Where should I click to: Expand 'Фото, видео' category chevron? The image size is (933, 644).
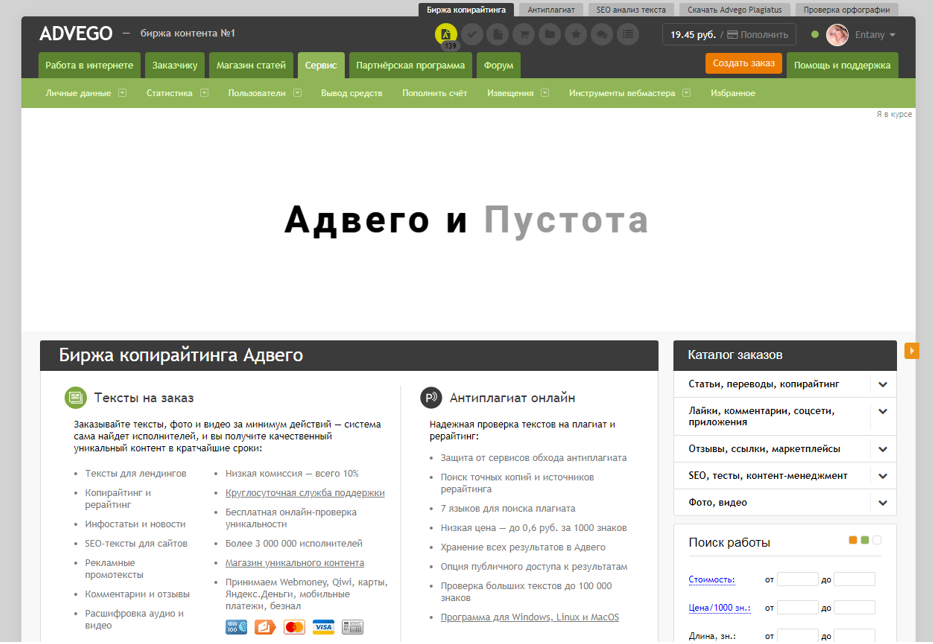(883, 503)
